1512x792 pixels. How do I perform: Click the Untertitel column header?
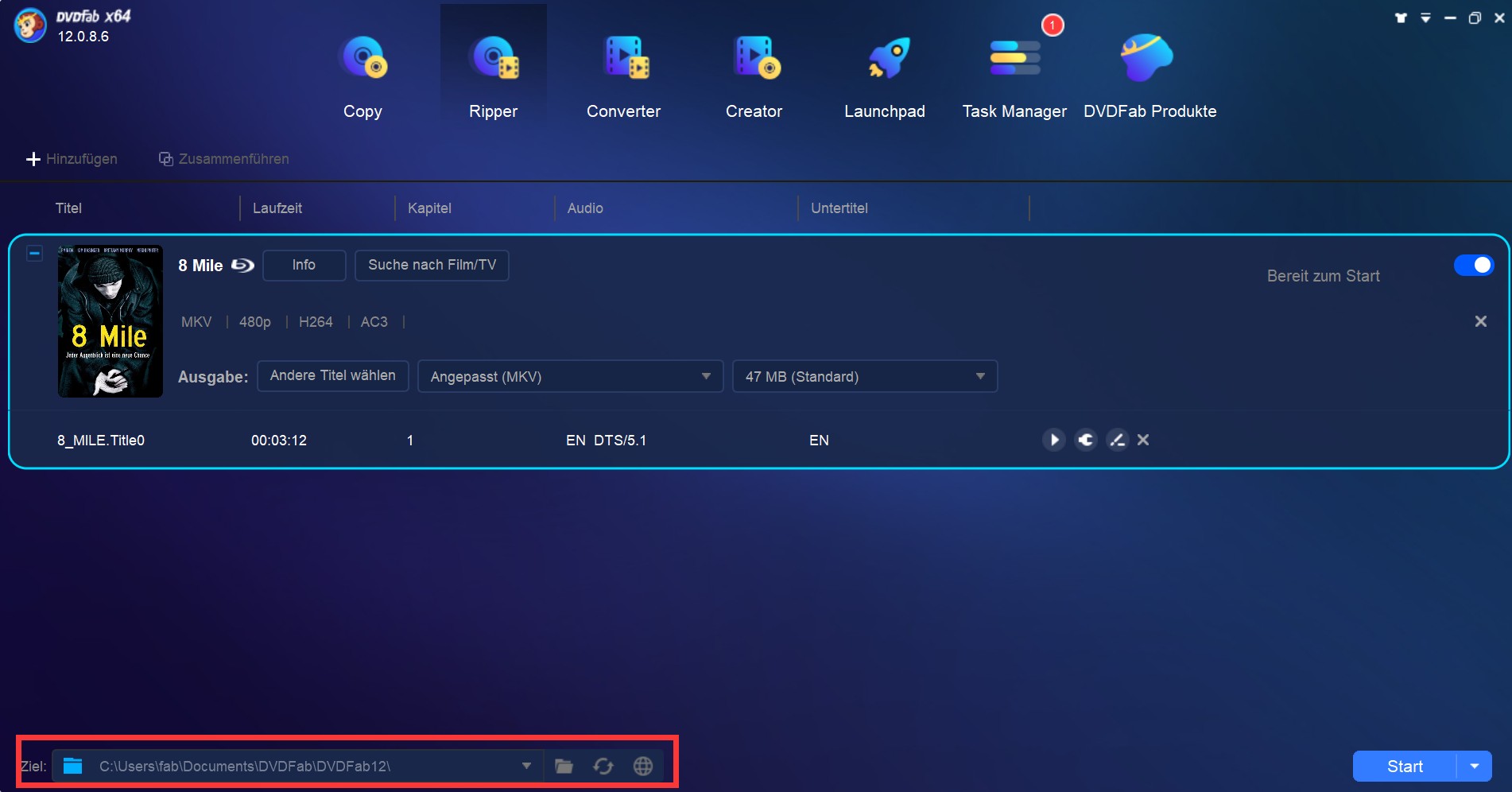(839, 208)
